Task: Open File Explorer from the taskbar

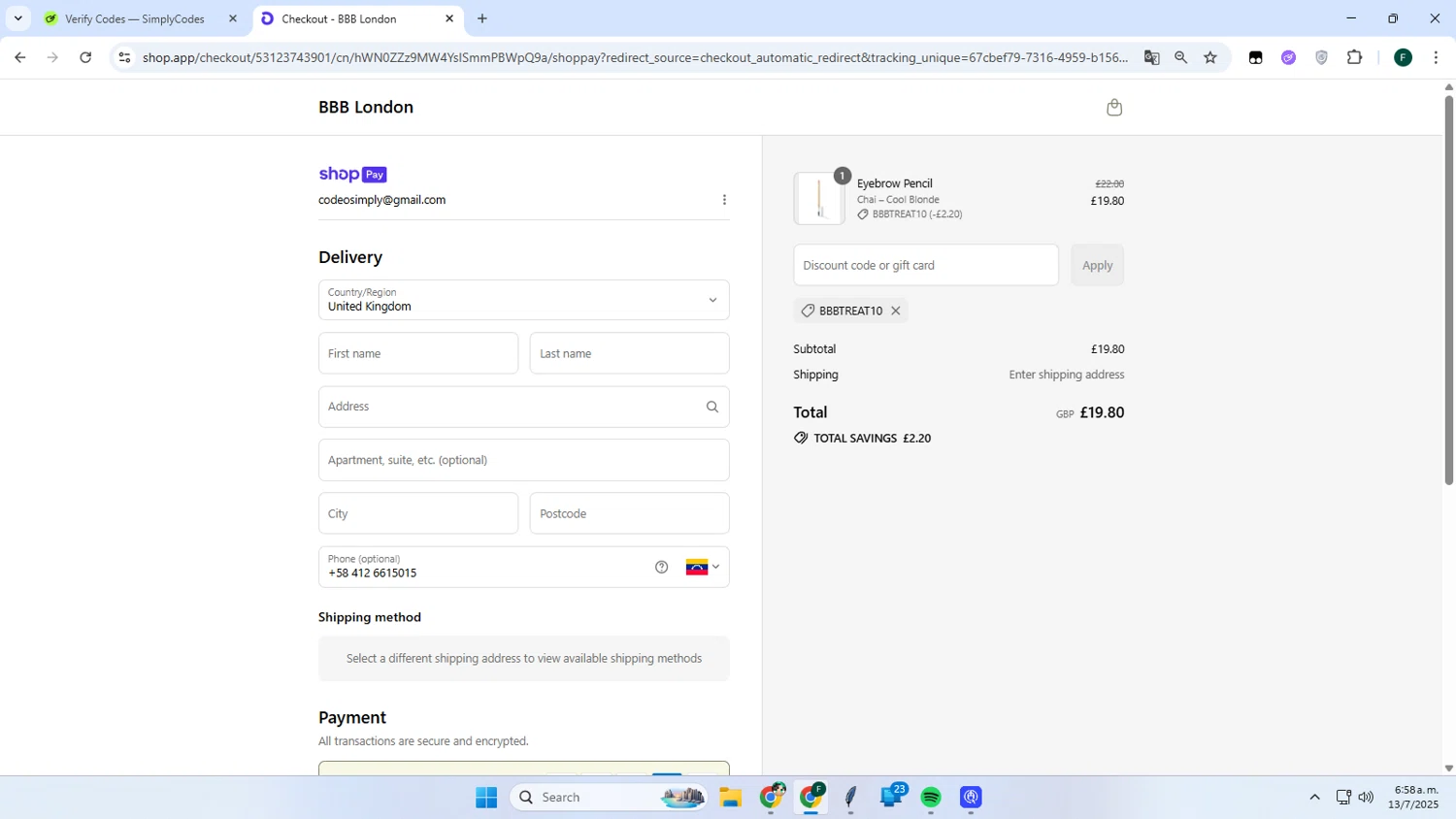Action: pyautogui.click(x=730, y=798)
